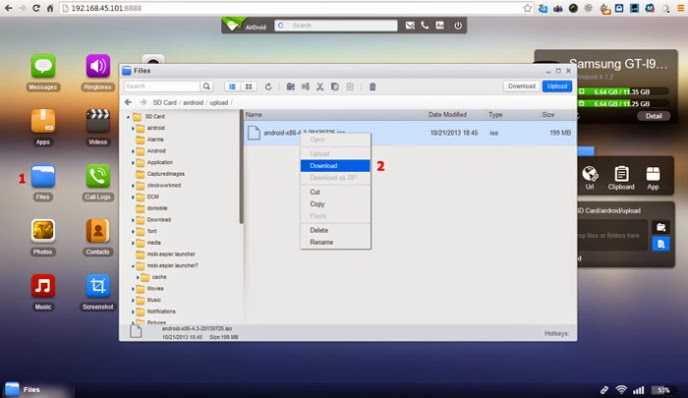Open the Screenshot tool icon
This screenshot has width=688, height=398.
point(97,286)
